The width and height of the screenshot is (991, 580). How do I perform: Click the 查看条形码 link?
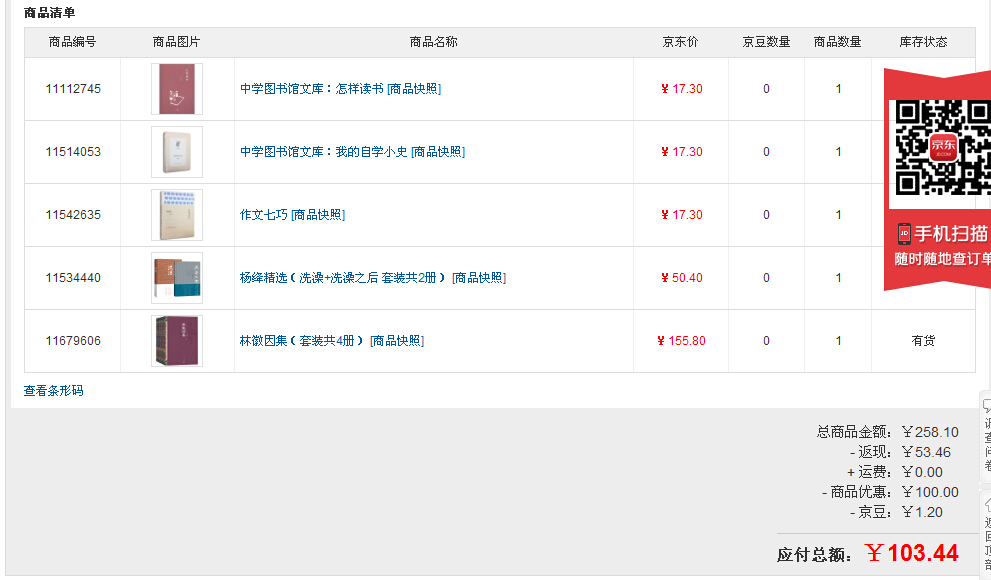click(x=53, y=390)
